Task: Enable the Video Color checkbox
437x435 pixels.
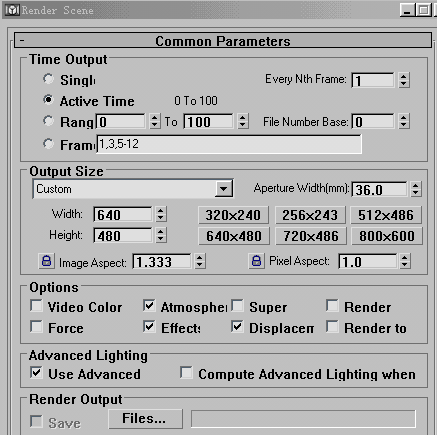Action: point(36,306)
